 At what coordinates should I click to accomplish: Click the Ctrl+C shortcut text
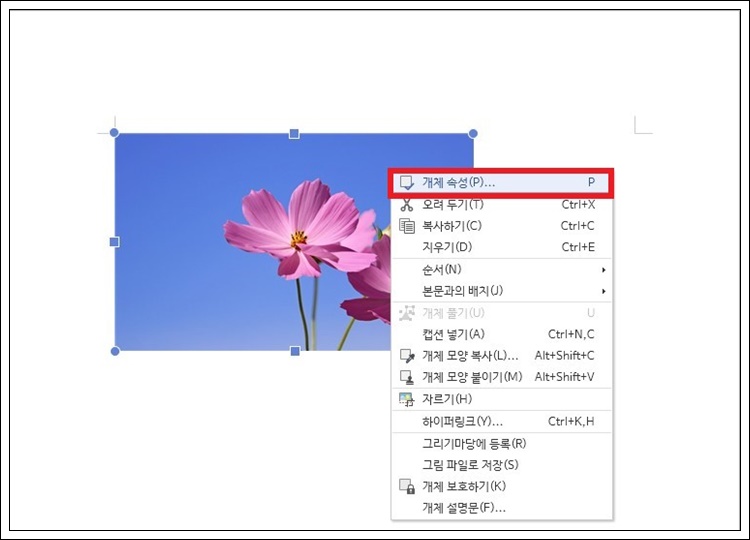pyautogui.click(x=578, y=226)
